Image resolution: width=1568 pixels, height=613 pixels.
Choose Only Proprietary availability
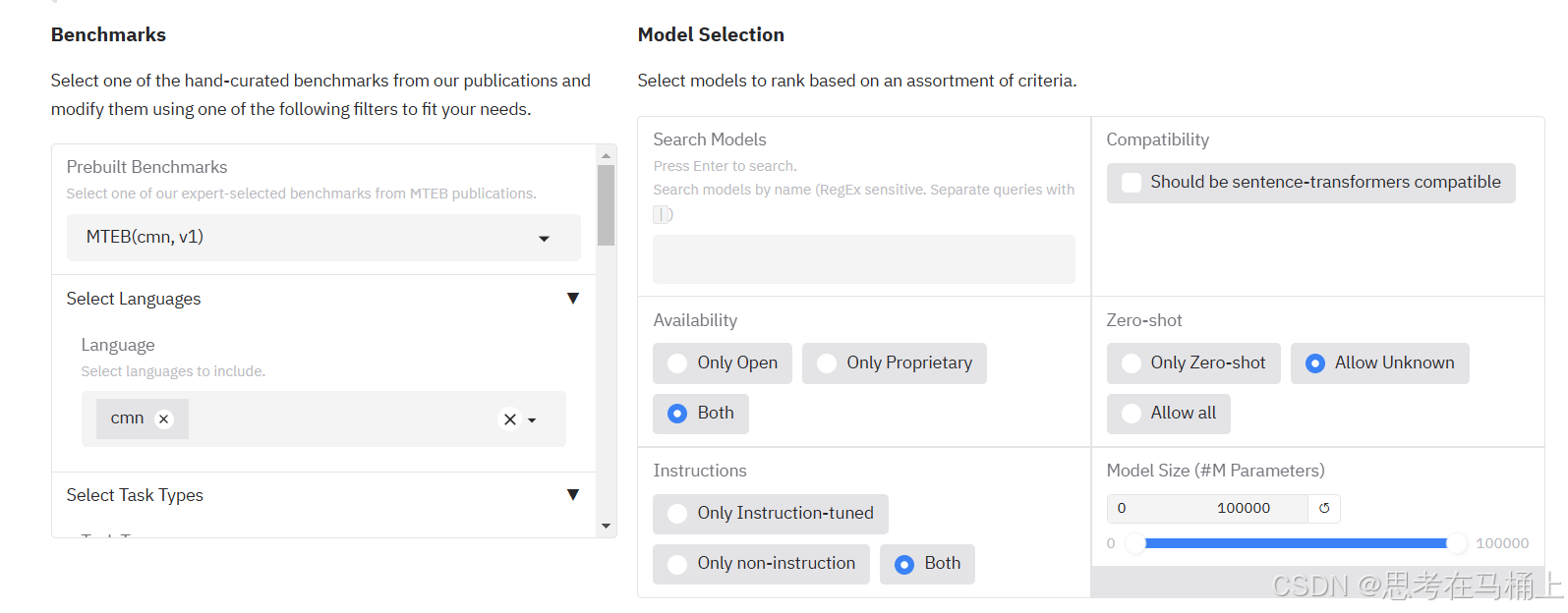827,363
